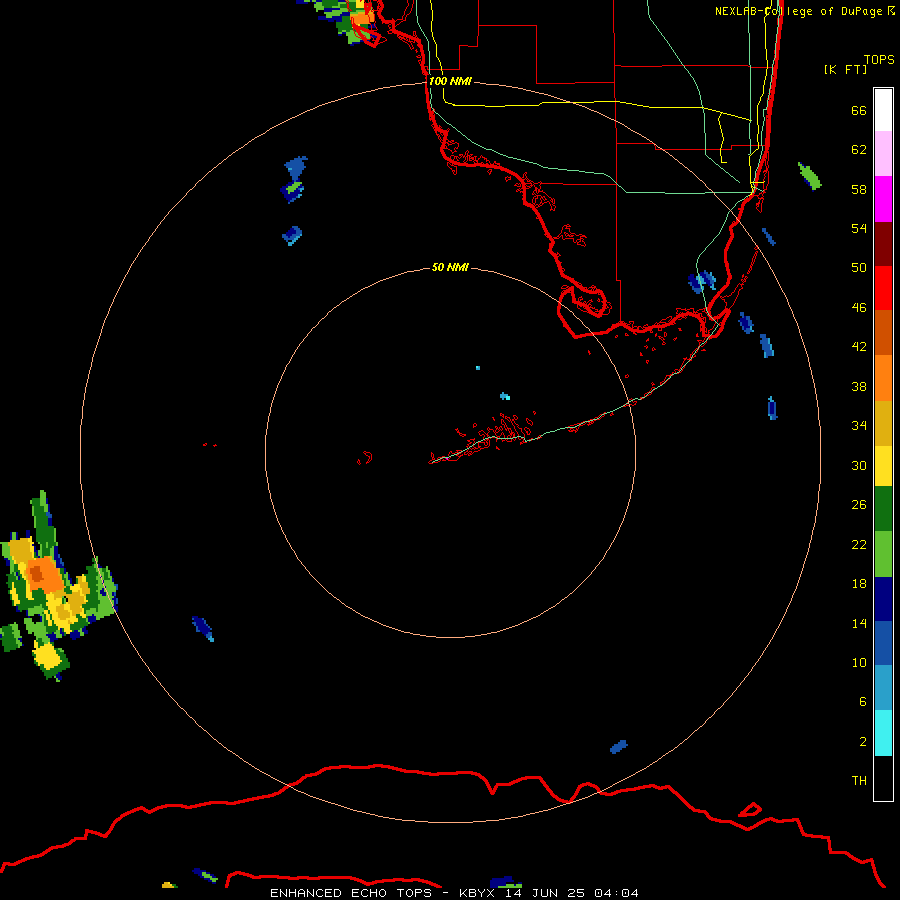Image resolution: width=900 pixels, height=900 pixels.
Task: Click the 26 legend value
Action: (x=859, y=505)
